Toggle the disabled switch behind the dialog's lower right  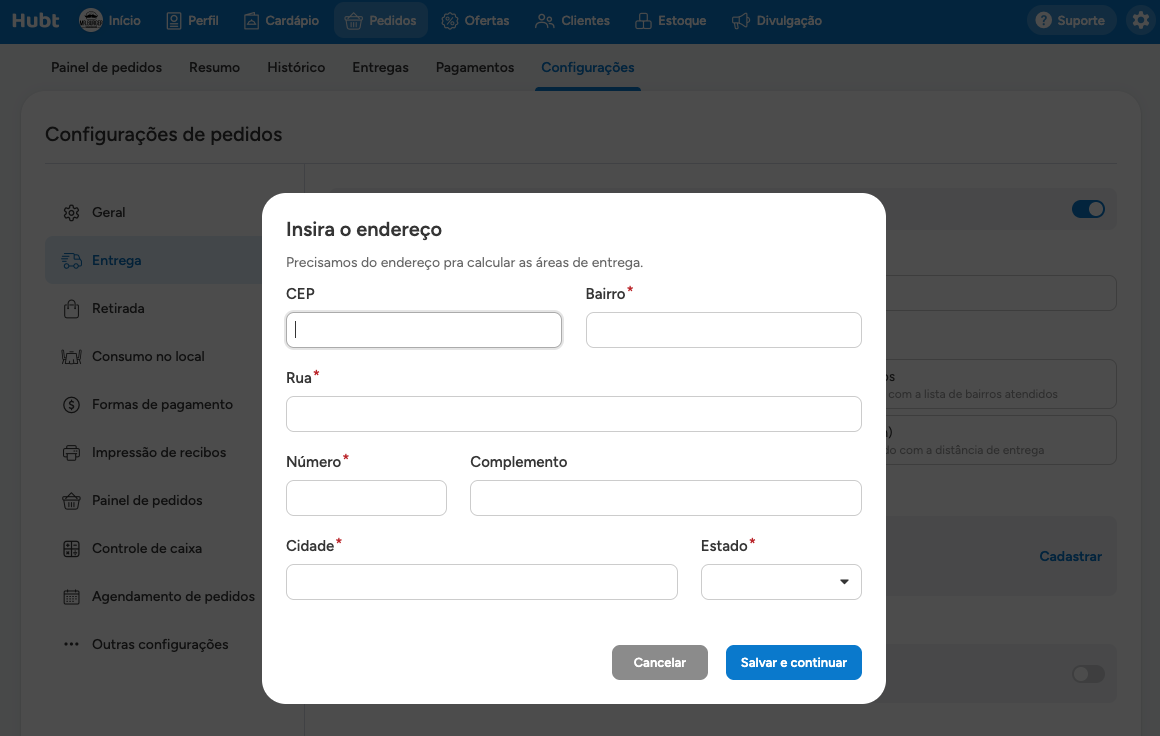coord(1088,674)
